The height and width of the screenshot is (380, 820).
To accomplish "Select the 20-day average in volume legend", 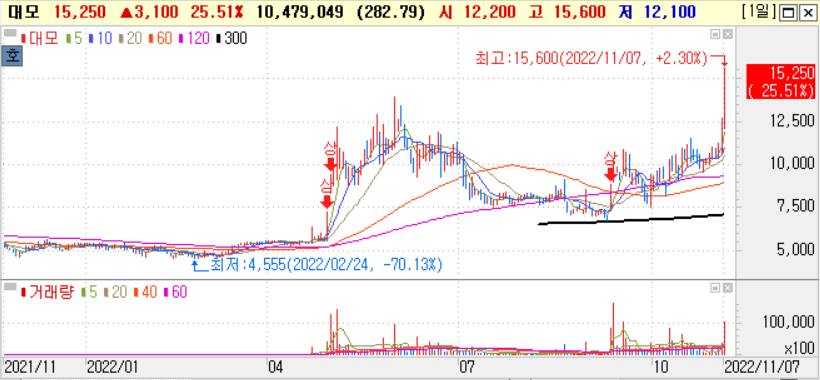I will (x=117, y=293).
